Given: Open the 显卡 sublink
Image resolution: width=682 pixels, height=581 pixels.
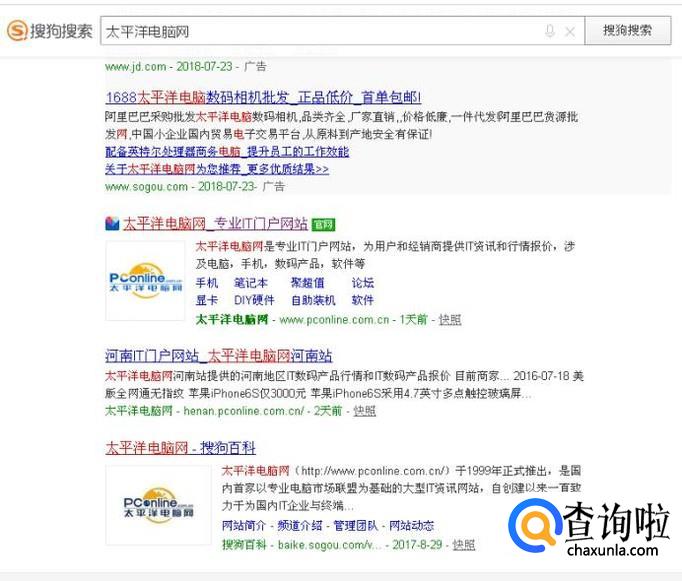Looking at the screenshot, I should 207,300.
